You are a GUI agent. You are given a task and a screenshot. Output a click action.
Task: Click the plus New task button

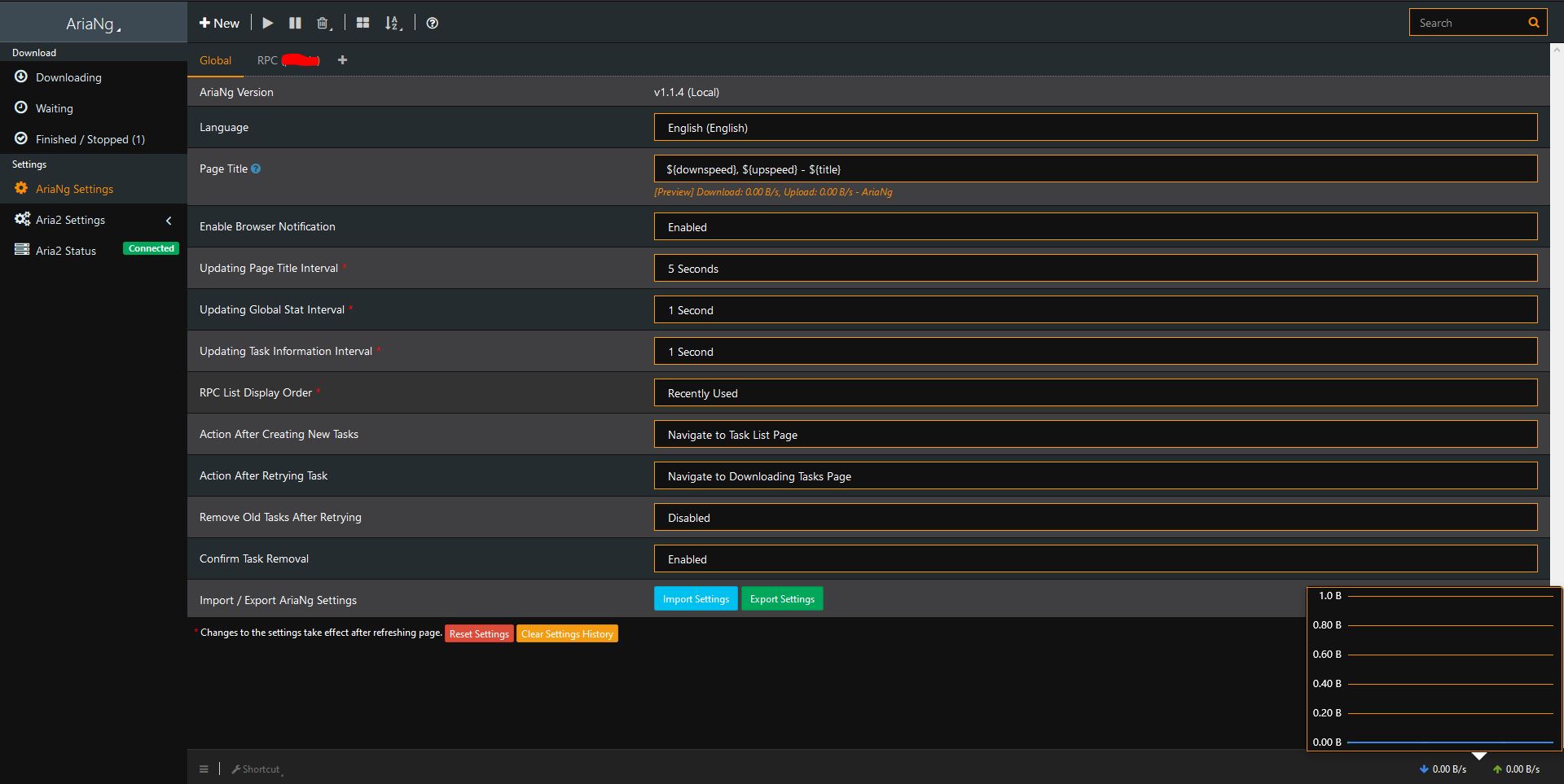point(219,23)
